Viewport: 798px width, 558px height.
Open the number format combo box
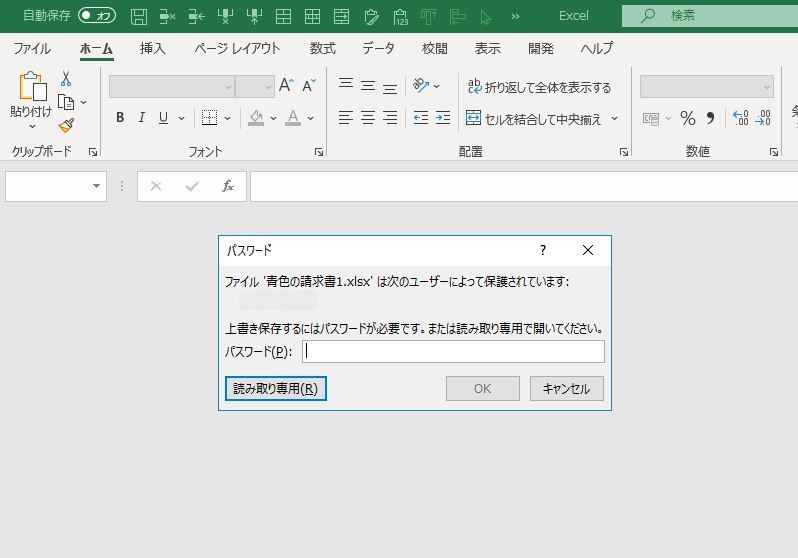tap(706, 87)
